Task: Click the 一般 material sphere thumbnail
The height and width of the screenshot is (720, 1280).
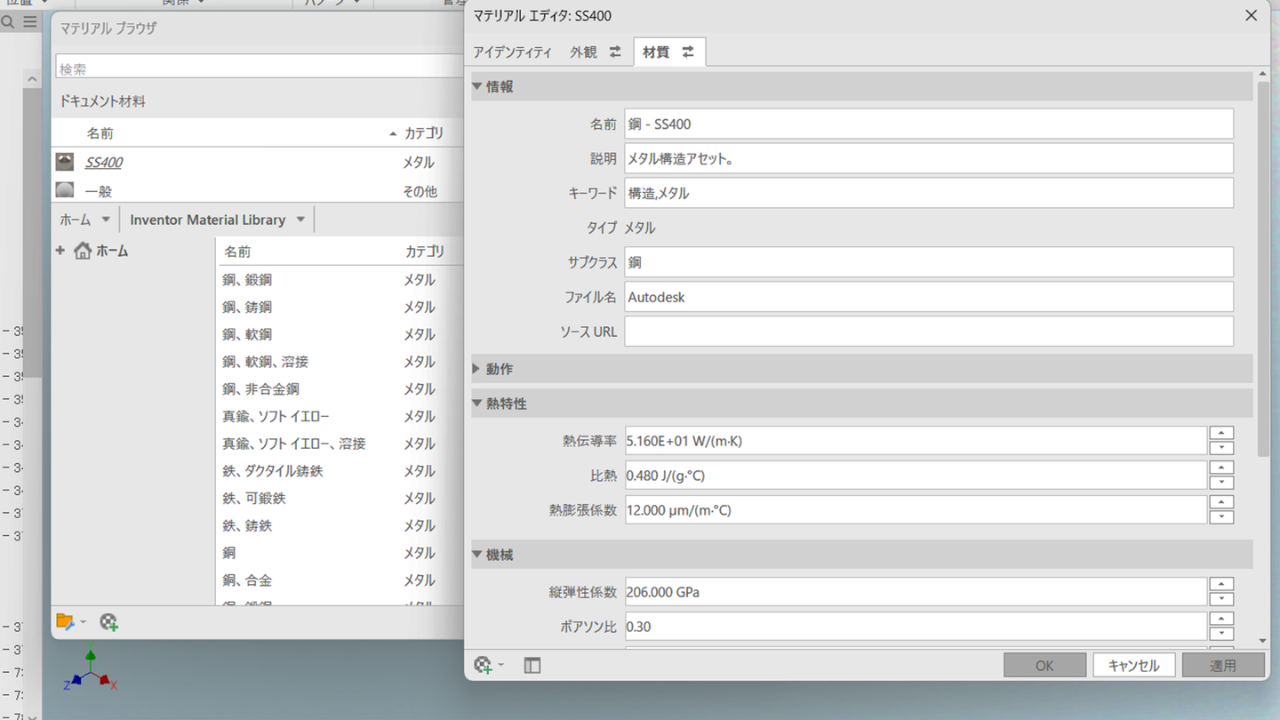Action: [65, 190]
